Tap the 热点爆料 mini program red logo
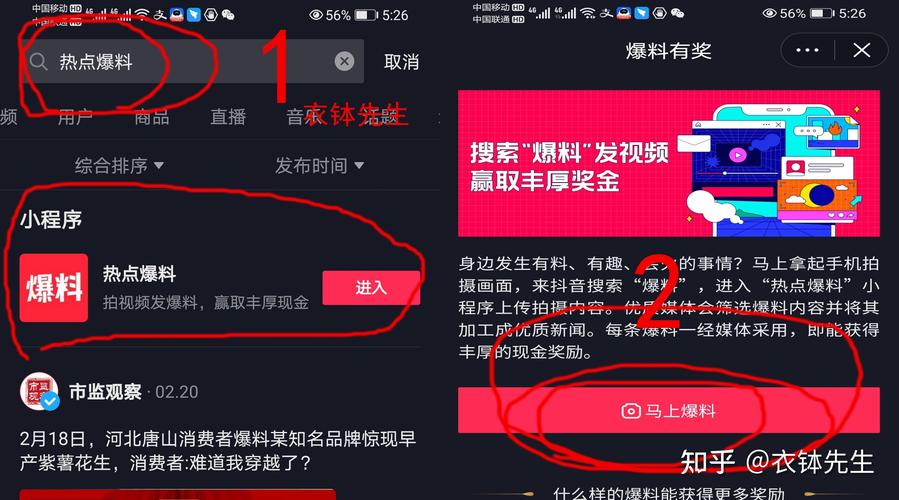The image size is (899, 500). click(x=54, y=288)
